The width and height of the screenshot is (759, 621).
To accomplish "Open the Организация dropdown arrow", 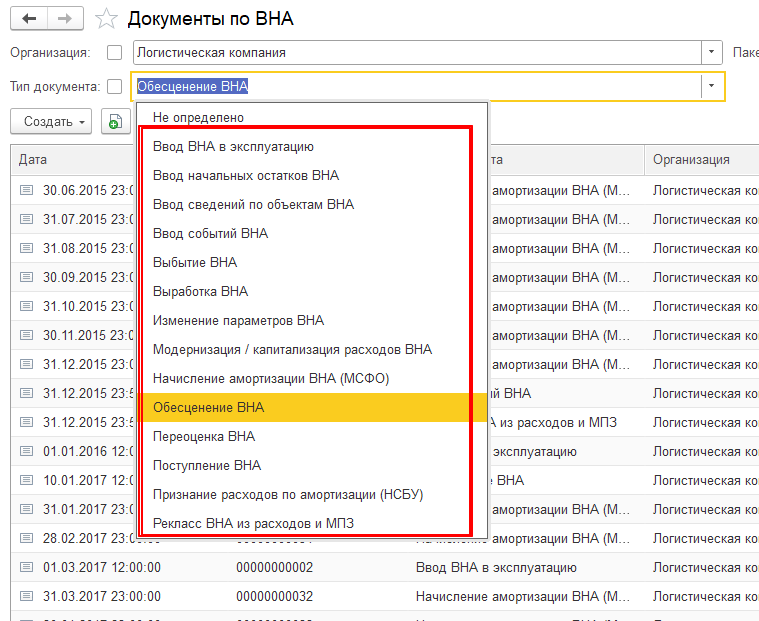I will point(711,52).
